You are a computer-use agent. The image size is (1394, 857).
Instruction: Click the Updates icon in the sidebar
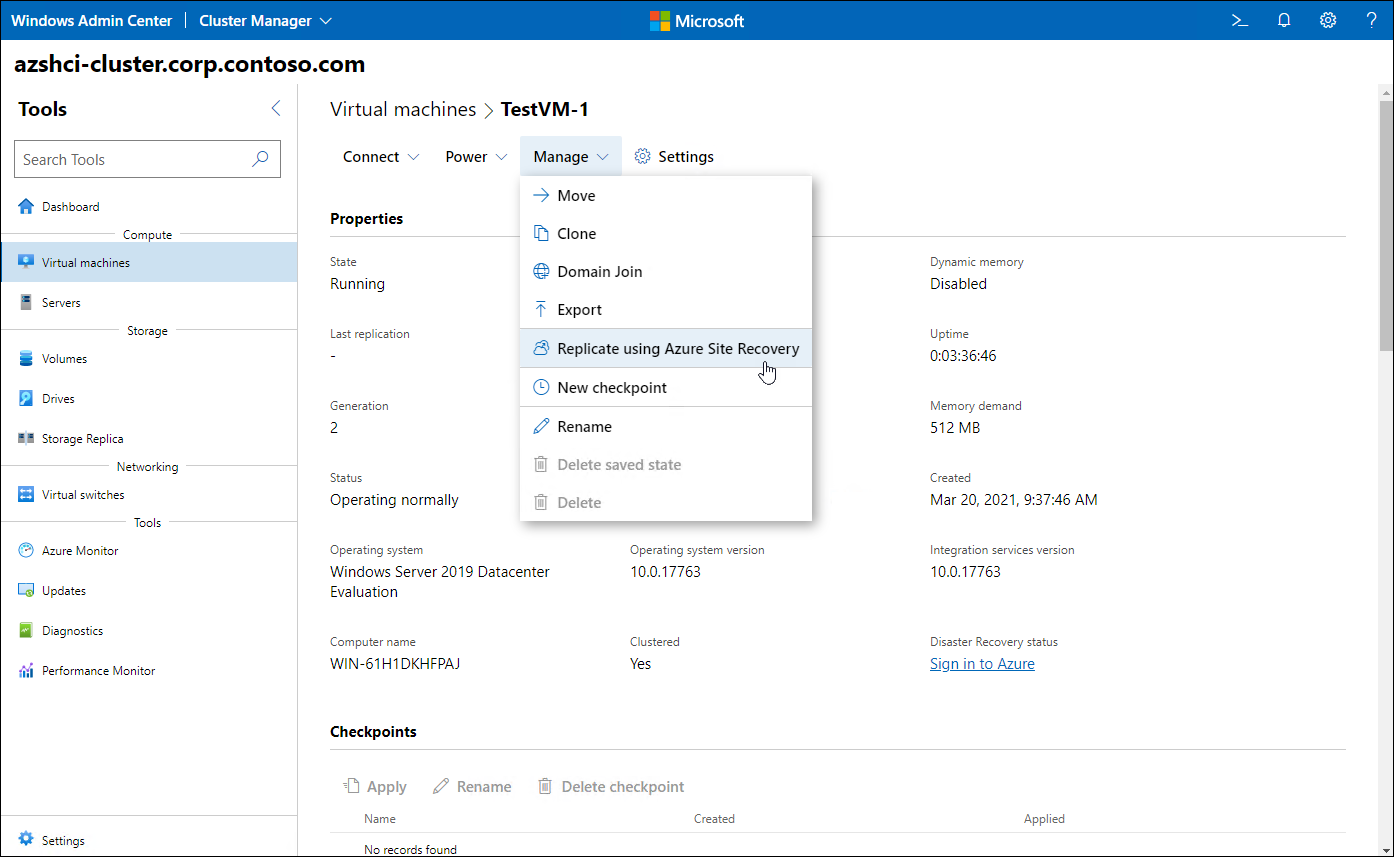tap(26, 591)
